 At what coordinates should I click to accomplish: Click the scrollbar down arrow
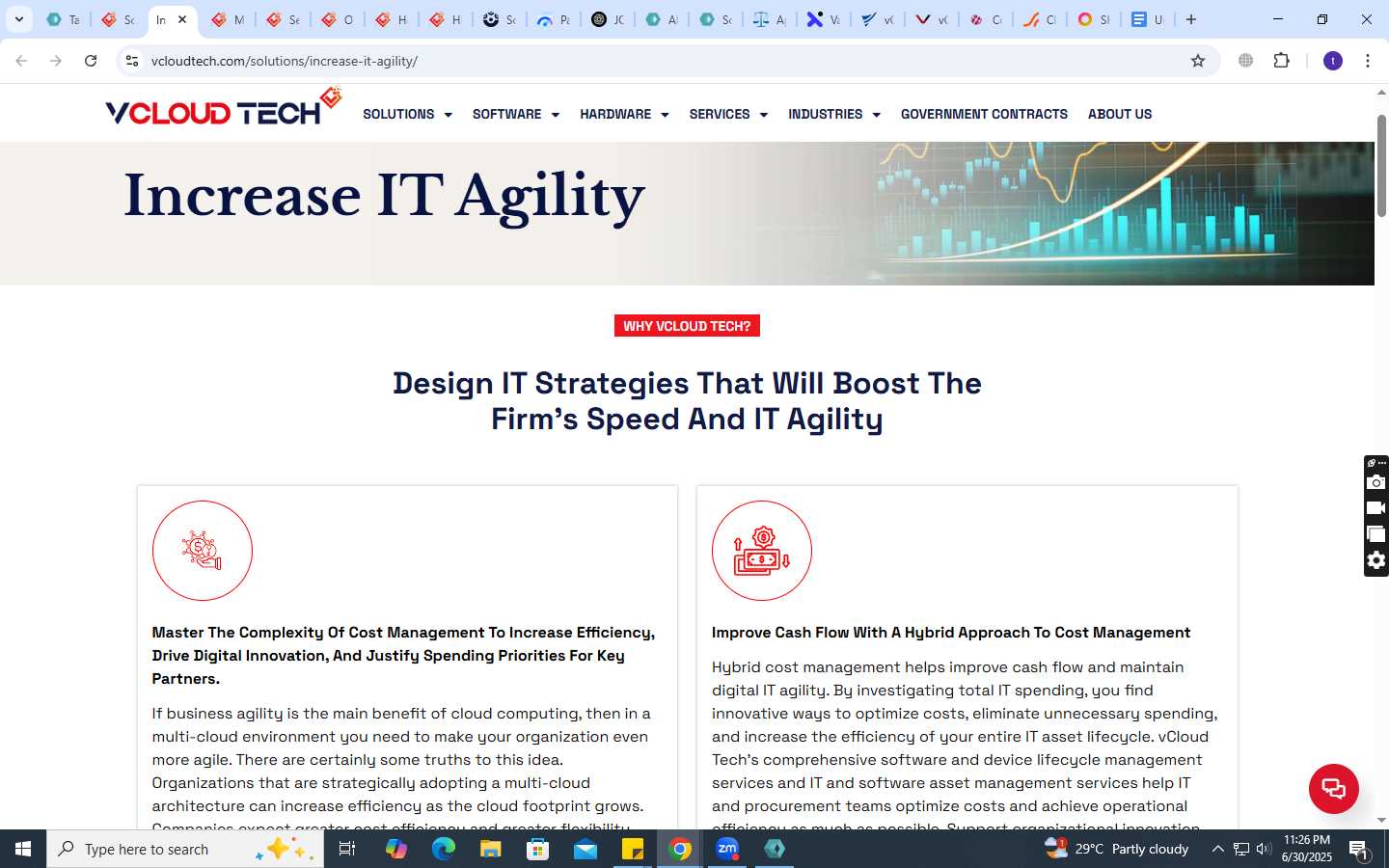click(x=1381, y=821)
